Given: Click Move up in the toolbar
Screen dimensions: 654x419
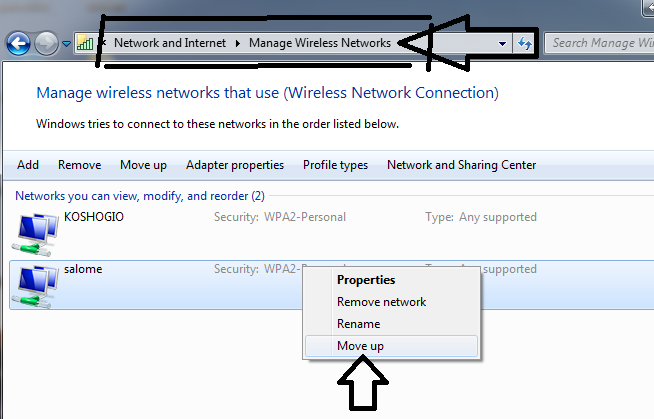Looking at the screenshot, I should [x=143, y=165].
